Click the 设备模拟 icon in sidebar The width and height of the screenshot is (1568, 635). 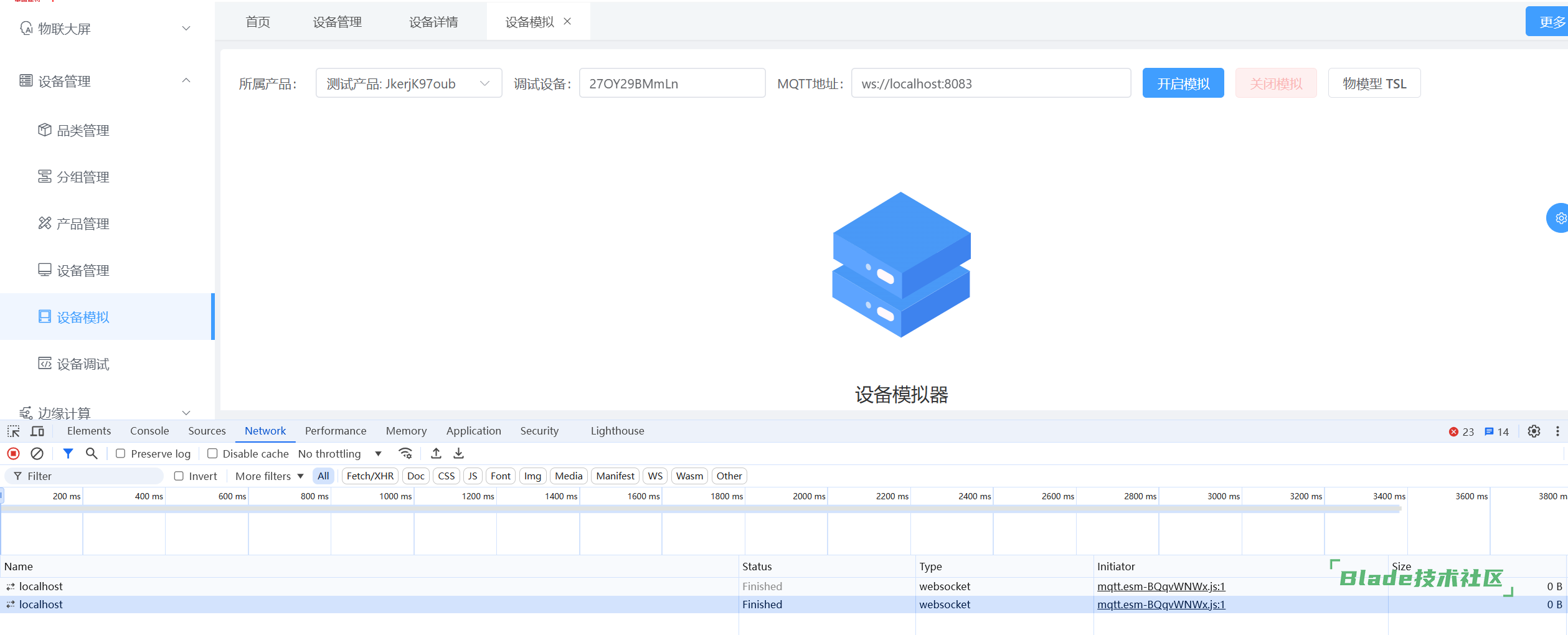(45, 316)
